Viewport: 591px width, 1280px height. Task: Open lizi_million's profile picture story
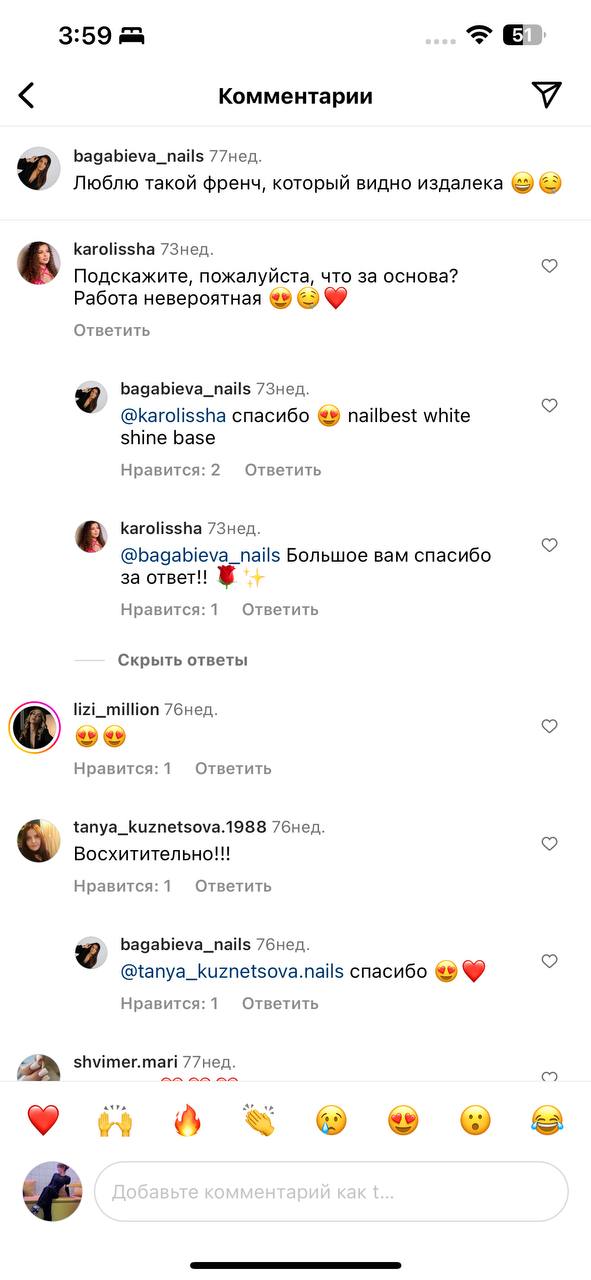click(35, 727)
